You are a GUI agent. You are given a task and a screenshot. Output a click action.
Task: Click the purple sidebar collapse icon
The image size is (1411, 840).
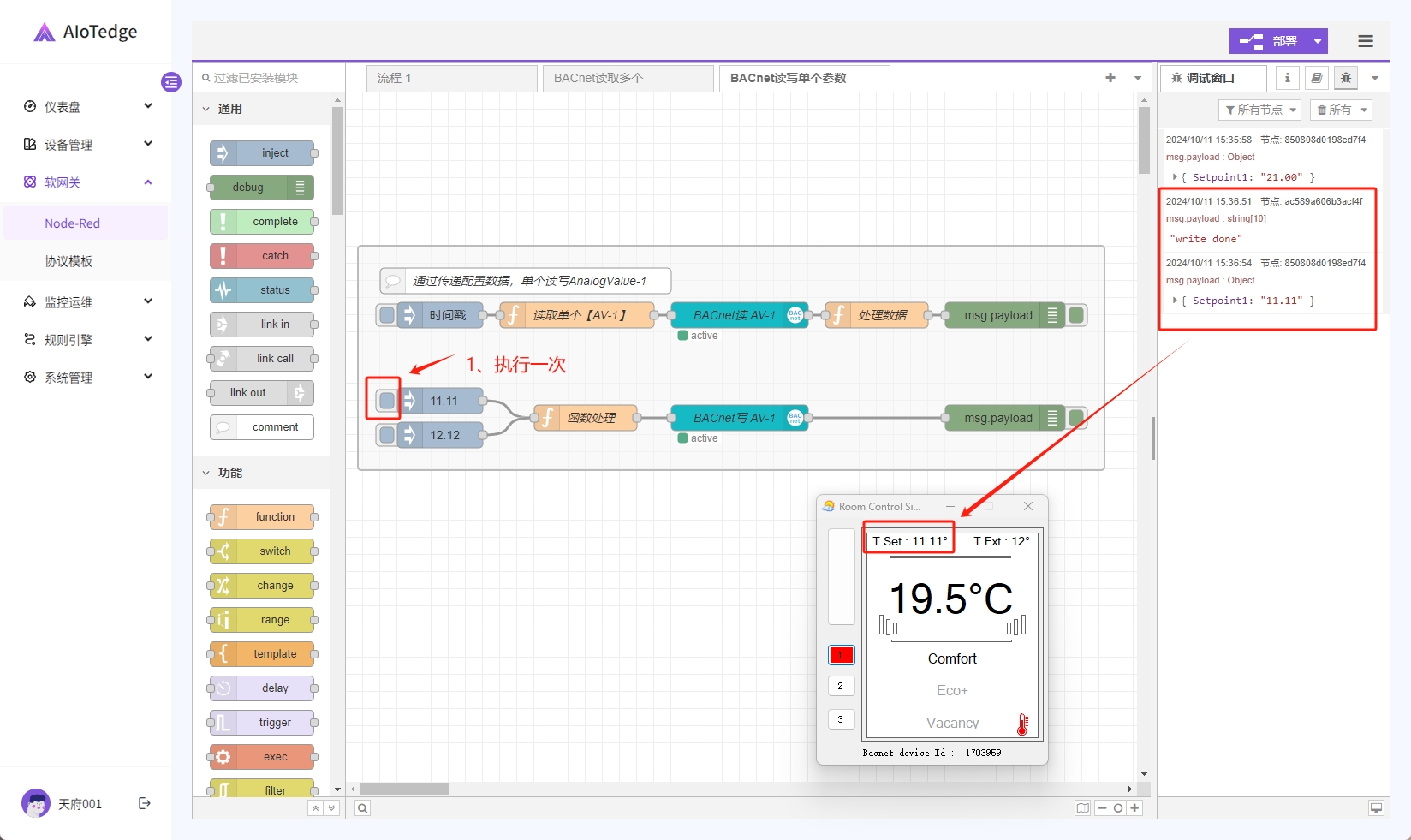pyautogui.click(x=171, y=82)
